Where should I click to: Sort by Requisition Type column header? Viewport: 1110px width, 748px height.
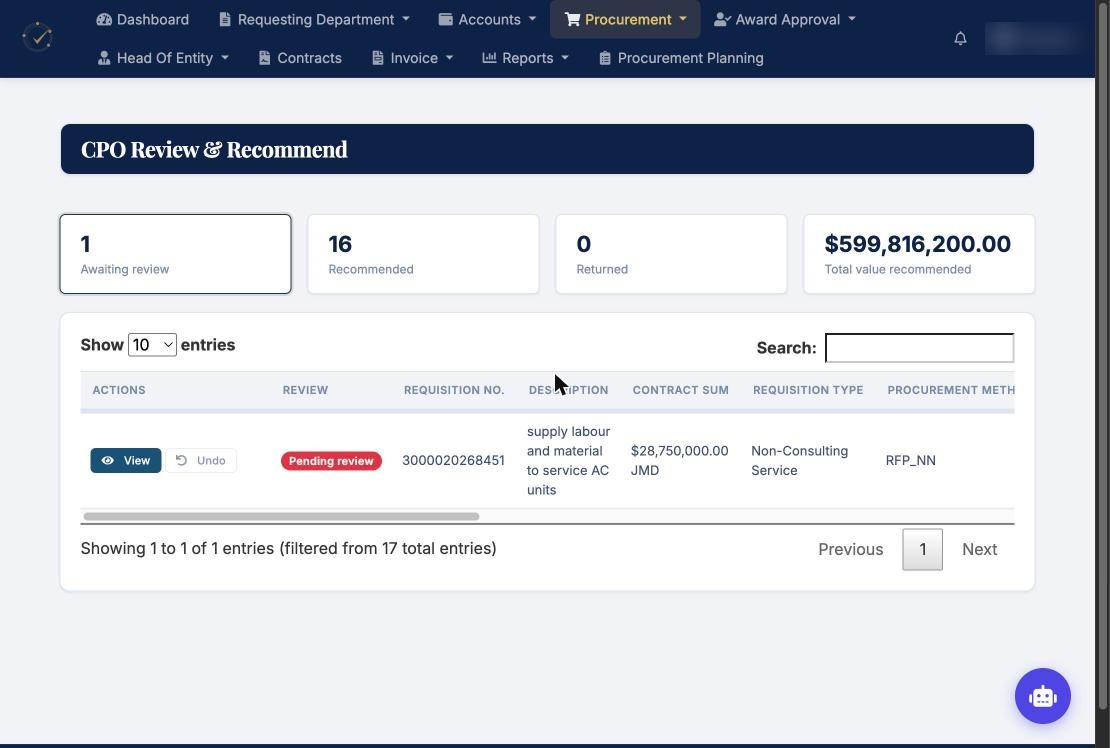click(808, 390)
